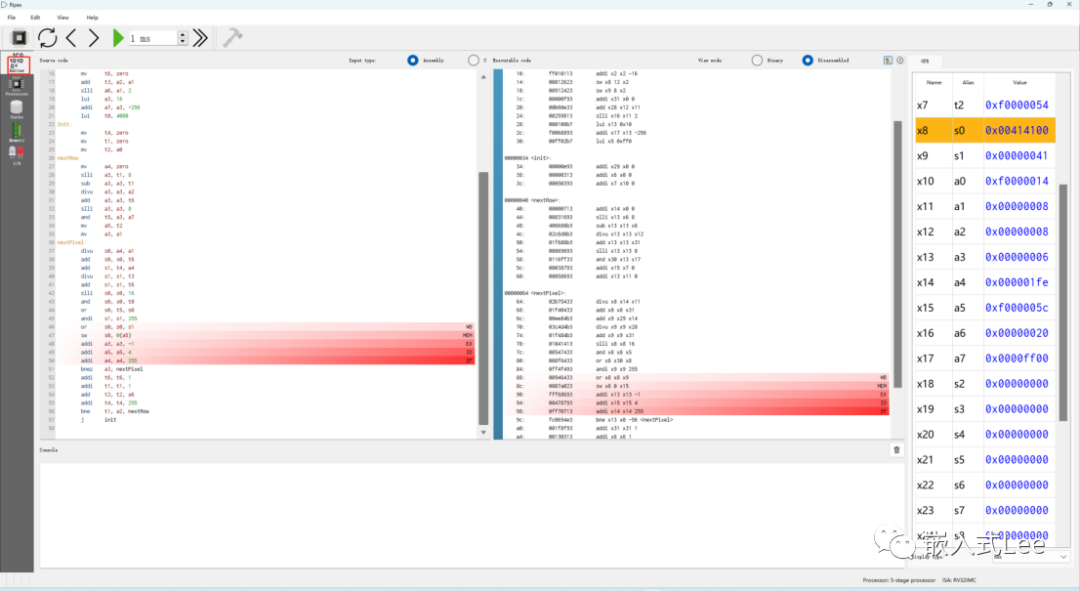Image resolution: width=1080 pixels, height=591 pixels.
Task: Select value 0xf000005c of register x15
Action: point(1017,309)
